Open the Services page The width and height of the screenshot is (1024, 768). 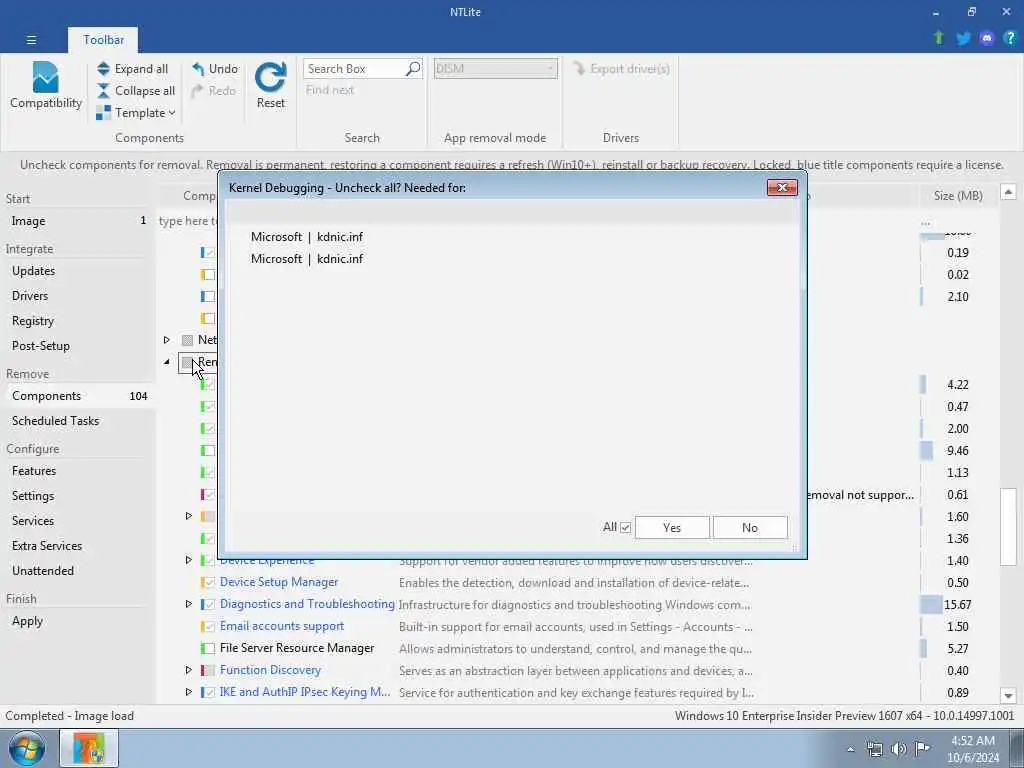pyautogui.click(x=78, y=520)
